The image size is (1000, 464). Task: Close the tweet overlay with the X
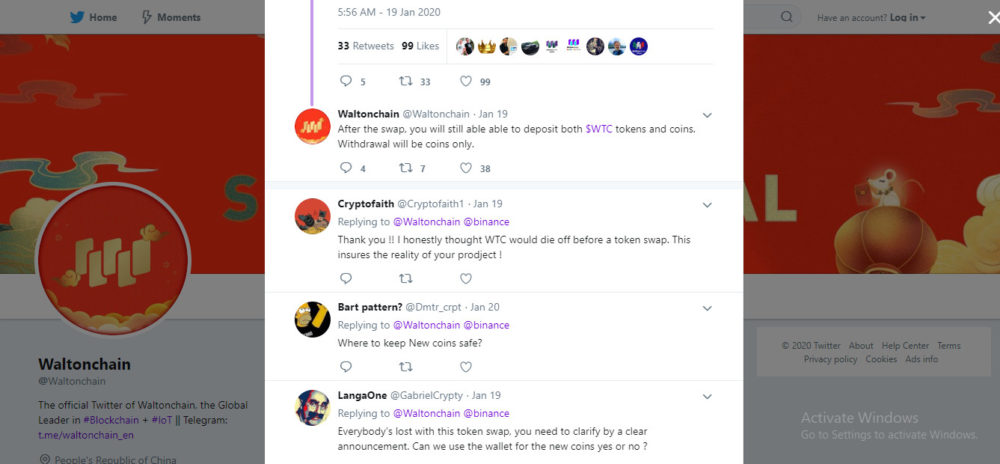click(x=980, y=17)
